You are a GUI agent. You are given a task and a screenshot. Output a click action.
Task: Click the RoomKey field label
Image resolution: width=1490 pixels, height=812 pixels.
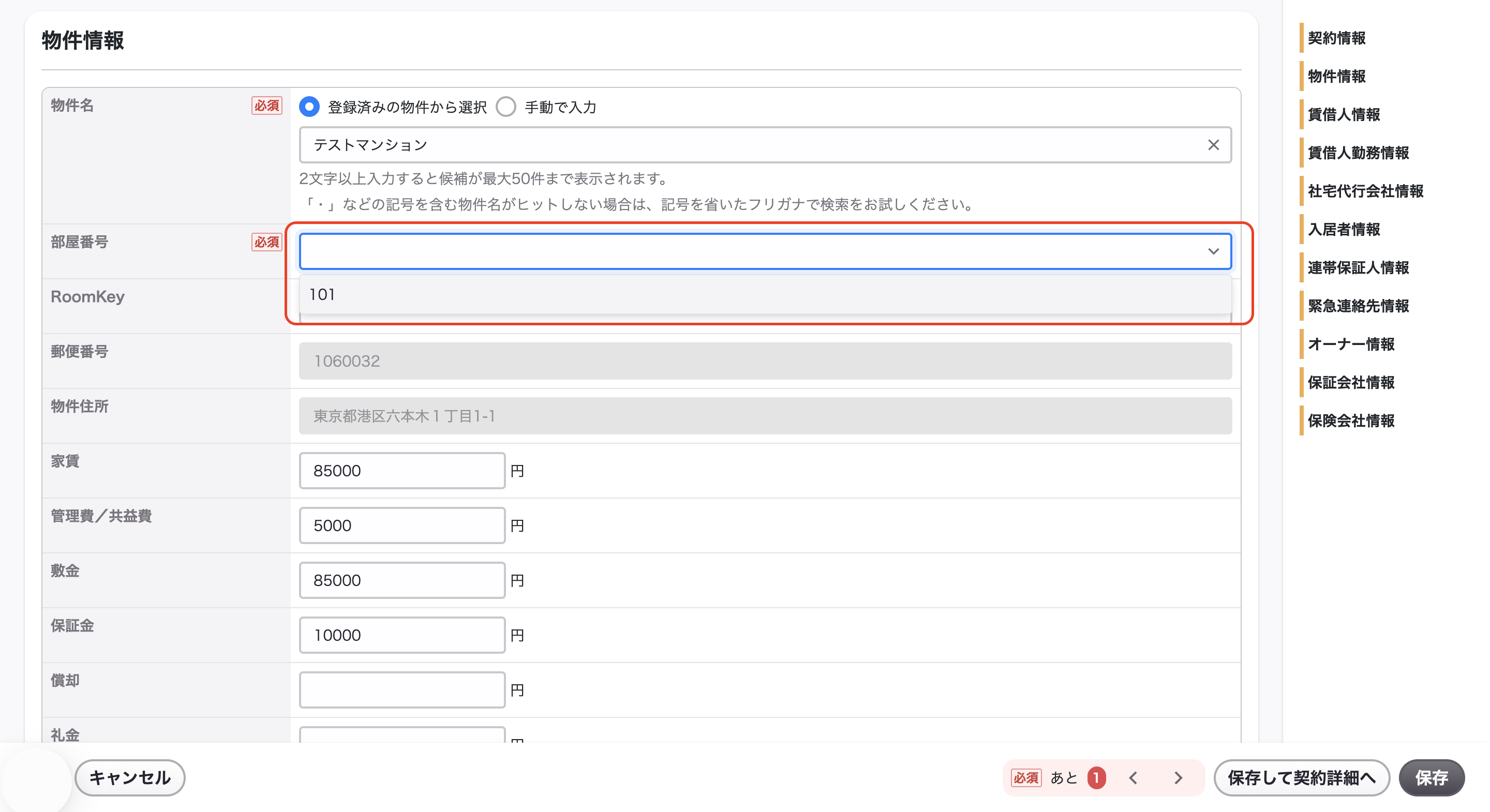point(87,297)
